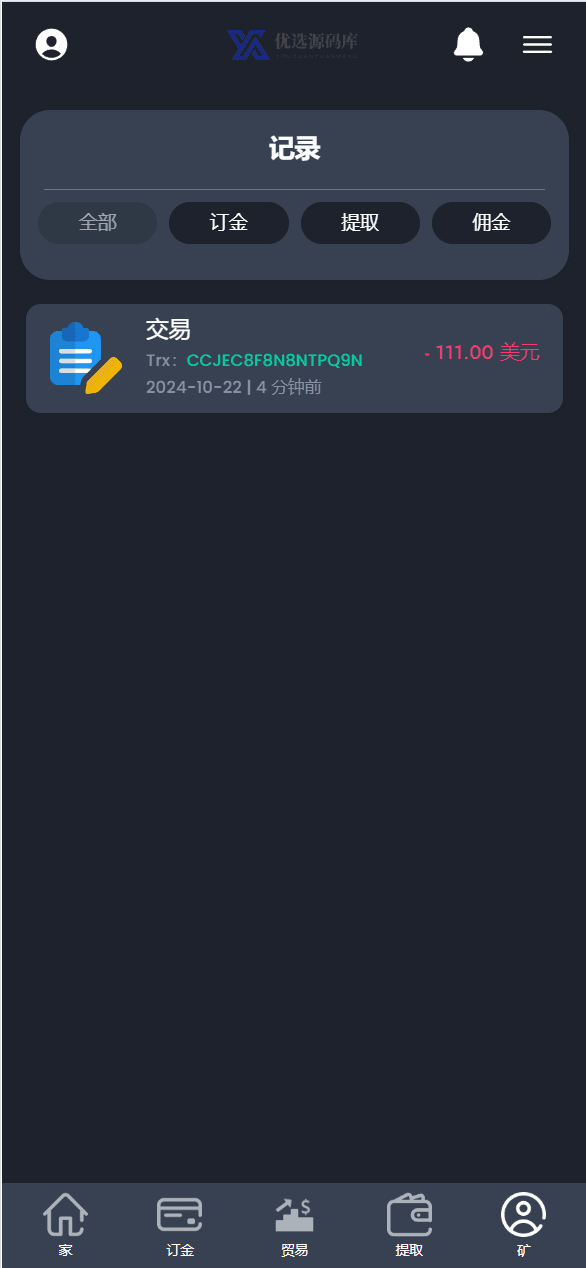Switch to the 提取 filter tab
This screenshot has width=586, height=1268.
[360, 223]
